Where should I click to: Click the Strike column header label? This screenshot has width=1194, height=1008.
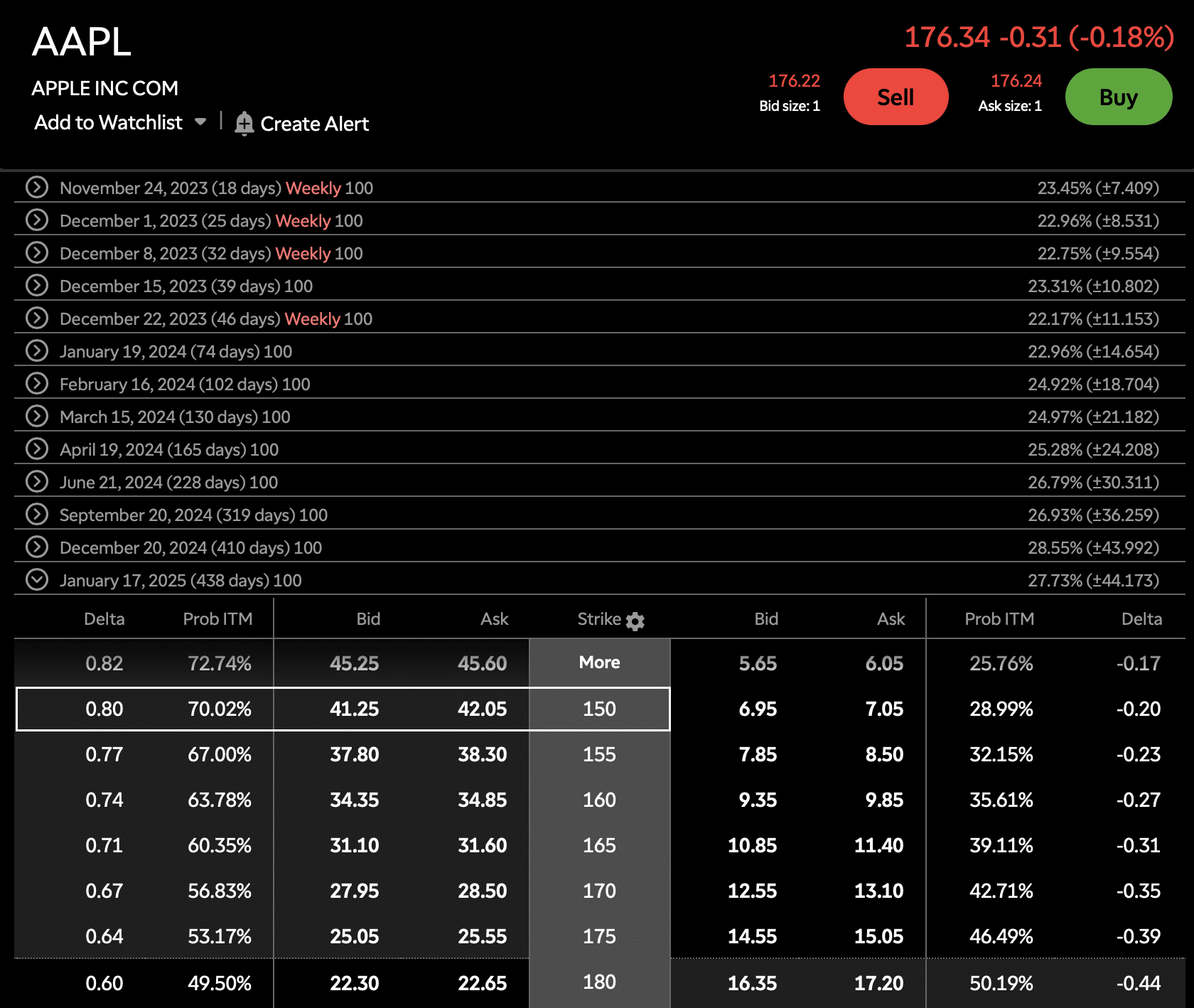pyautogui.click(x=599, y=618)
